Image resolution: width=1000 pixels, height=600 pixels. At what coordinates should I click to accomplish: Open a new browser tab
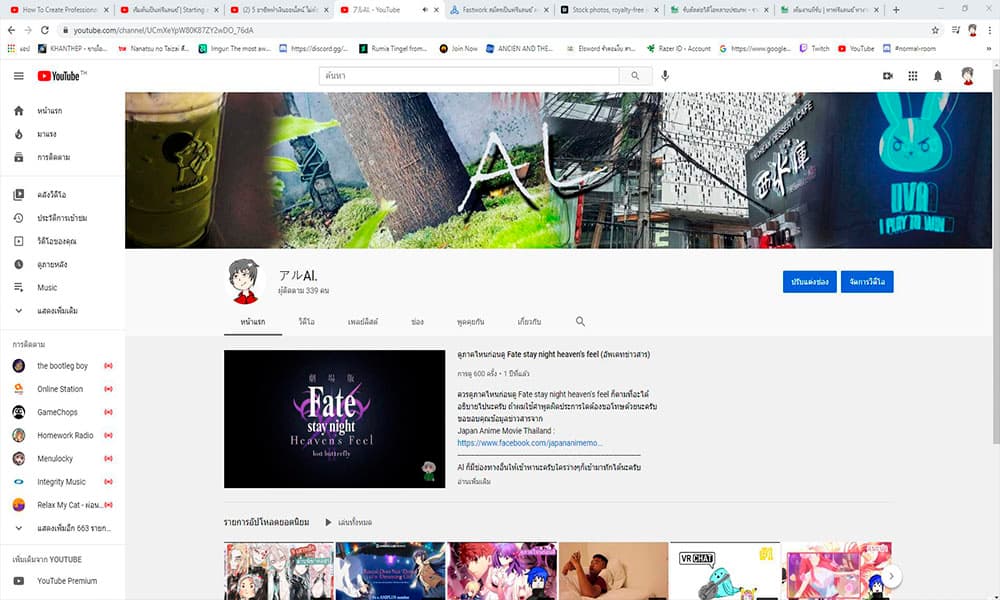[x=896, y=10]
